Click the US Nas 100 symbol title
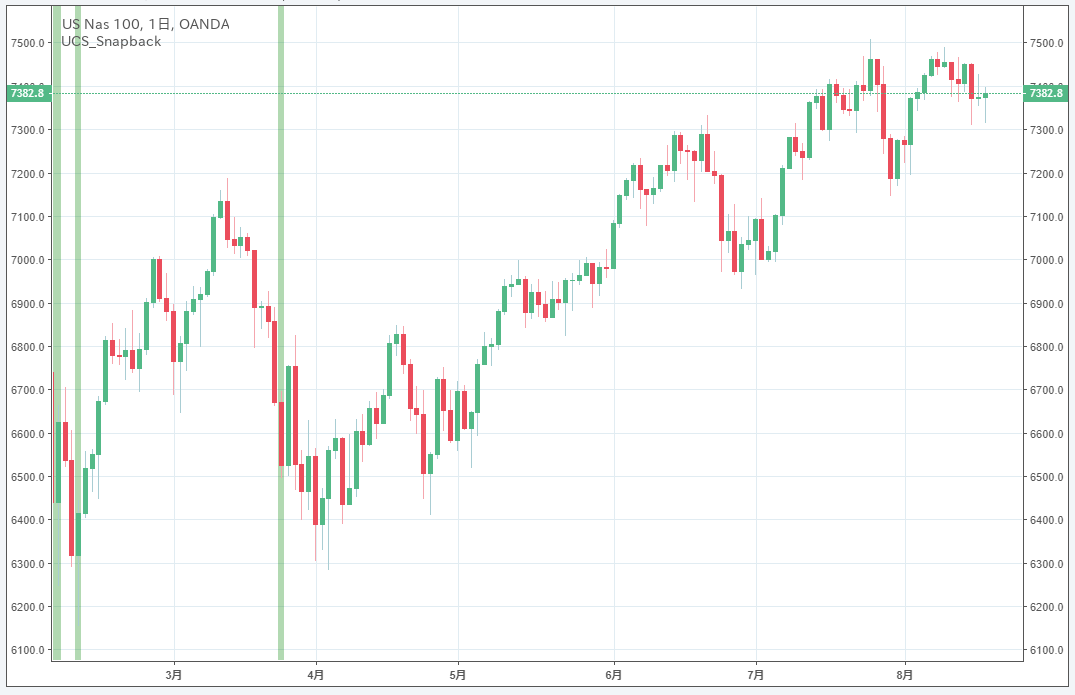The image size is (1075, 695). [x=145, y=24]
